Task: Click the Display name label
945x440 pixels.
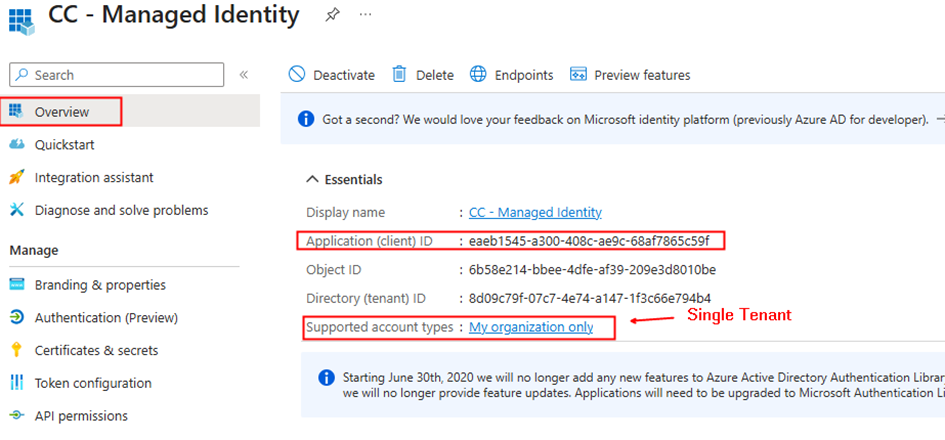Action: pos(345,212)
